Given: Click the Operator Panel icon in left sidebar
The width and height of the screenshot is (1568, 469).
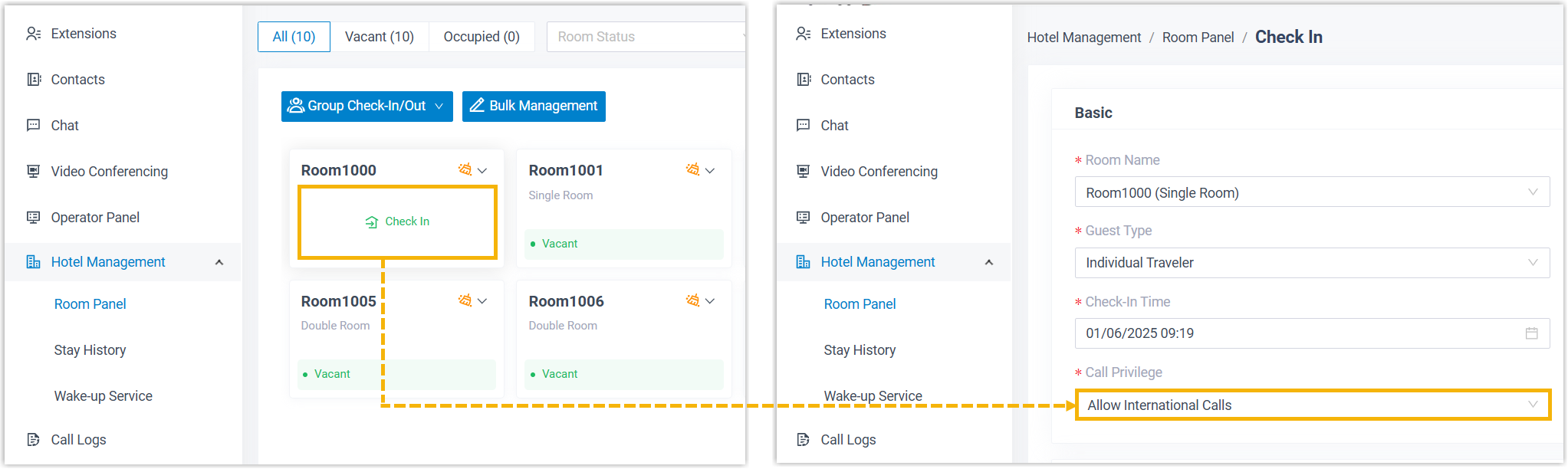Looking at the screenshot, I should coord(33,217).
